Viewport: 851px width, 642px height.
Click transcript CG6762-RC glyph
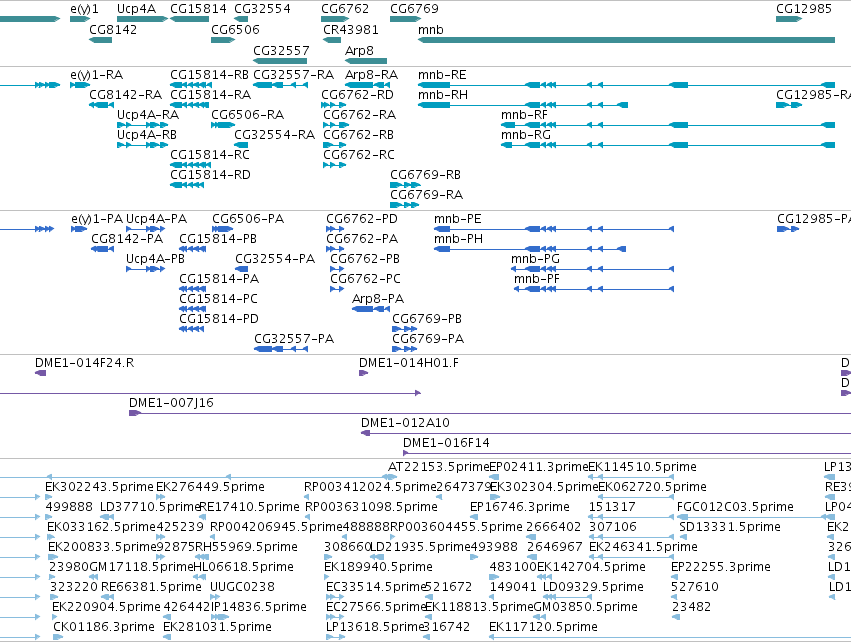point(334,165)
